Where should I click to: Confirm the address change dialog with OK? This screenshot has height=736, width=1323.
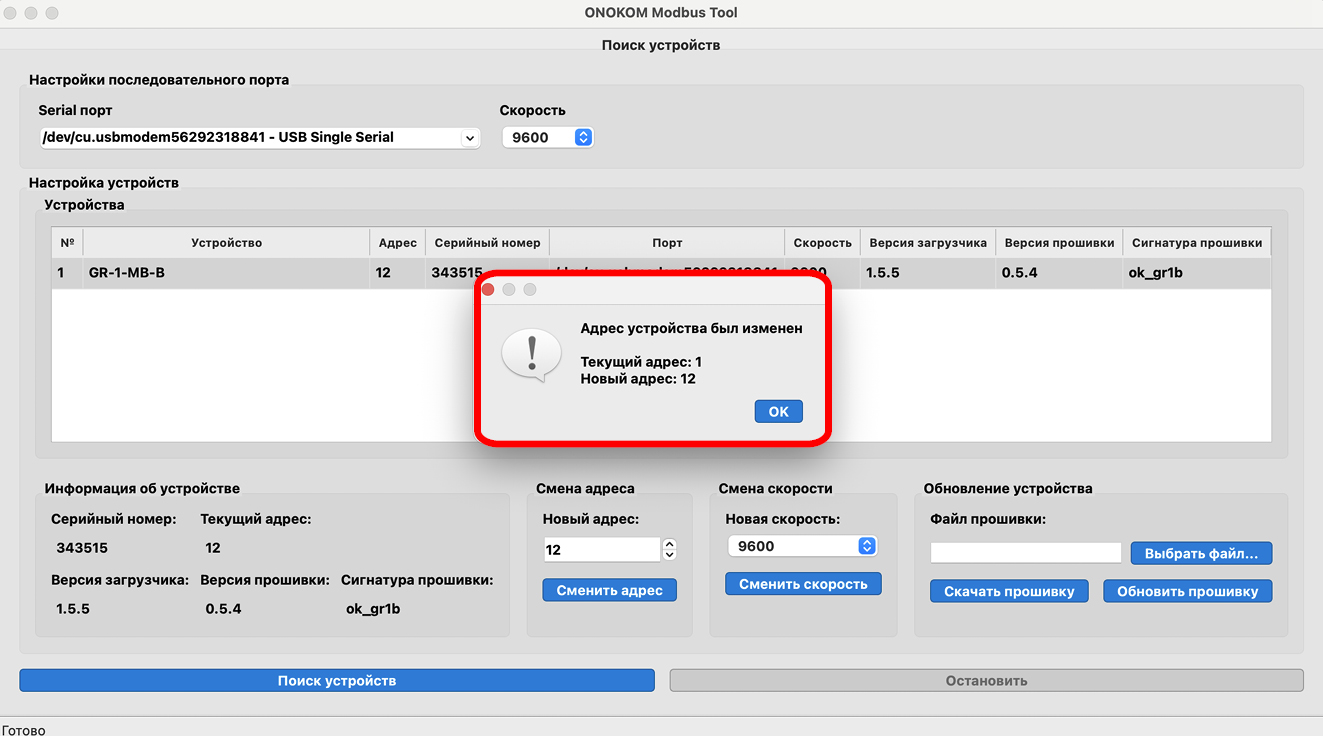coord(779,411)
